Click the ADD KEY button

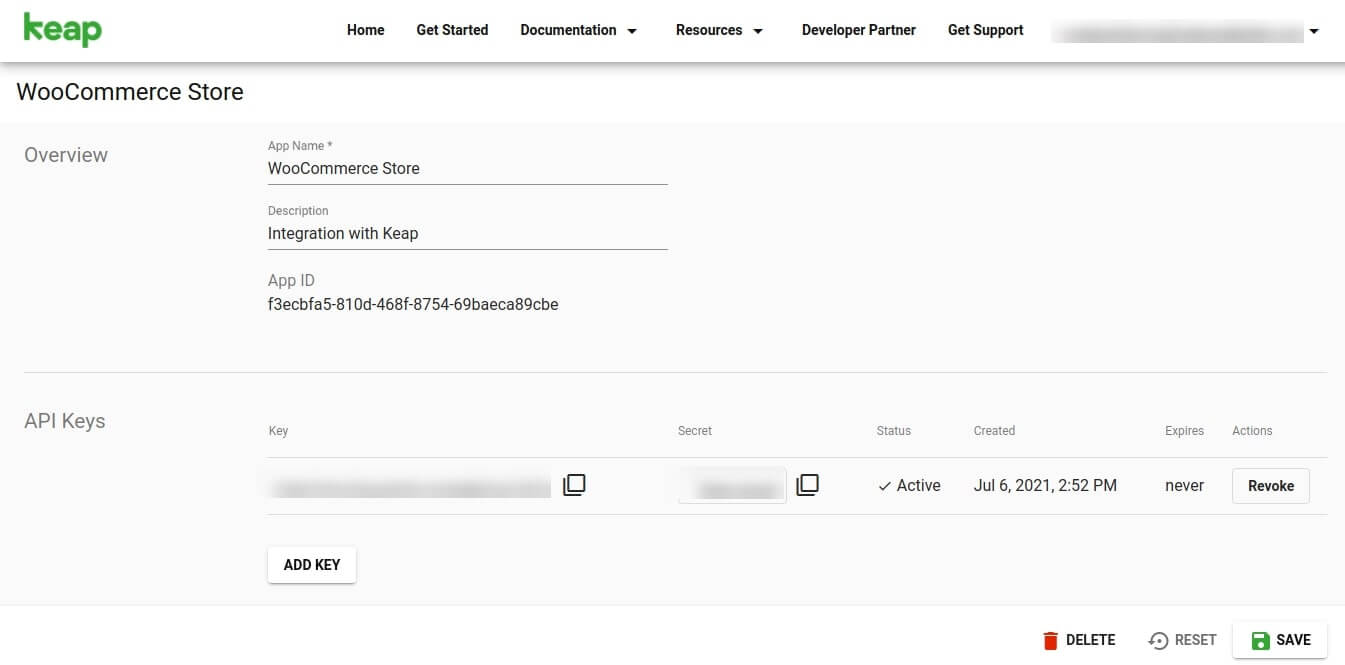pos(311,564)
